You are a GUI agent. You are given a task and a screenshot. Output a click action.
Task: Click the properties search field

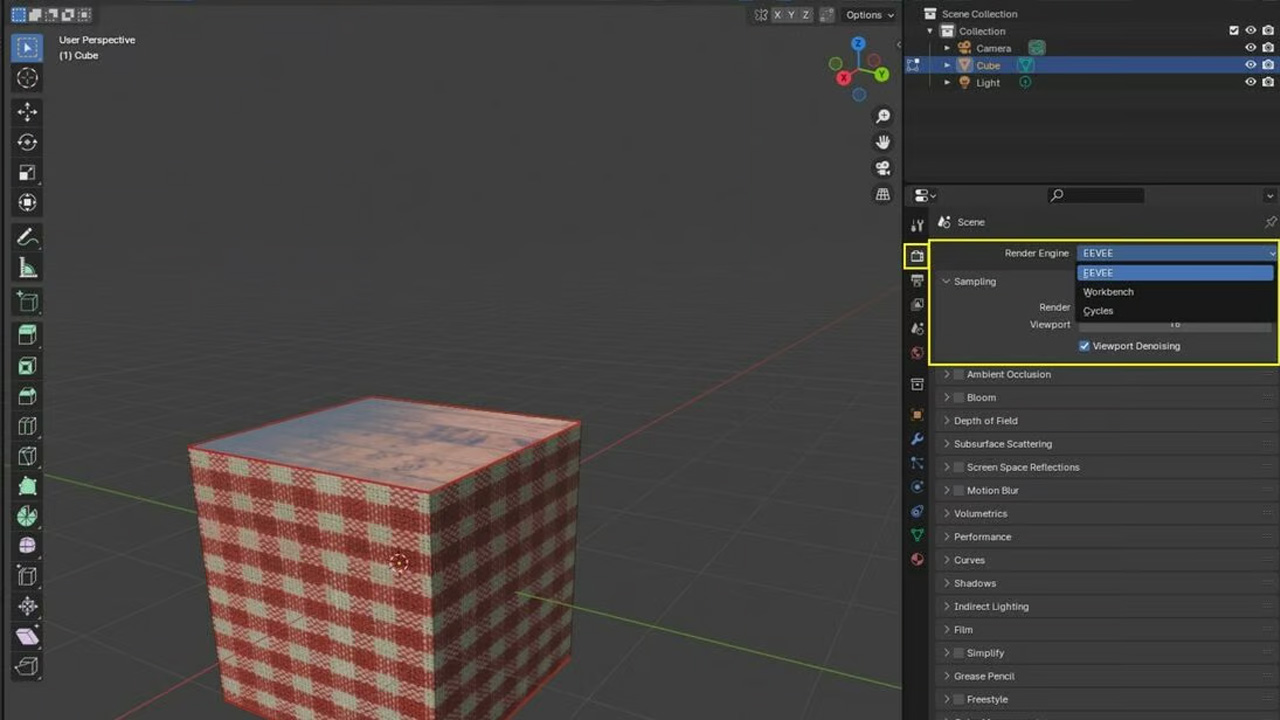point(1095,196)
